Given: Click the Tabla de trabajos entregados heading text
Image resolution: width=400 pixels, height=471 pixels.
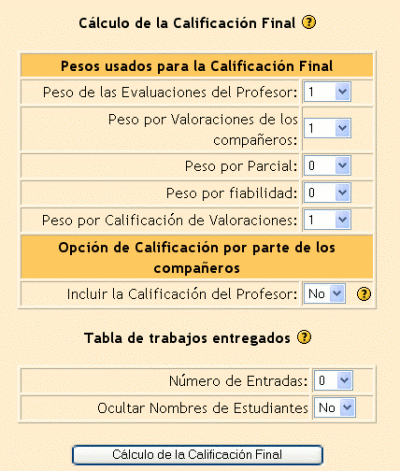Looking at the screenshot, I should pos(187,338).
